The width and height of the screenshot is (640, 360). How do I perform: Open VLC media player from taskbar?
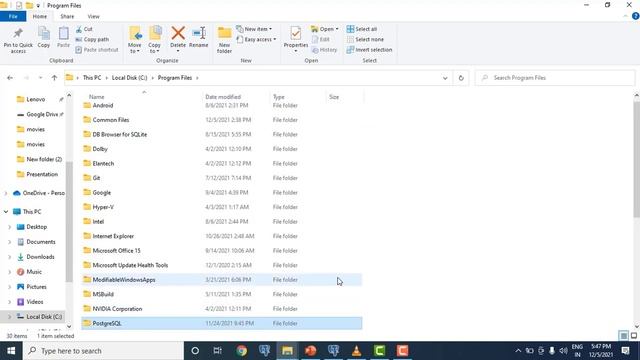pyautogui.click(x=356, y=351)
